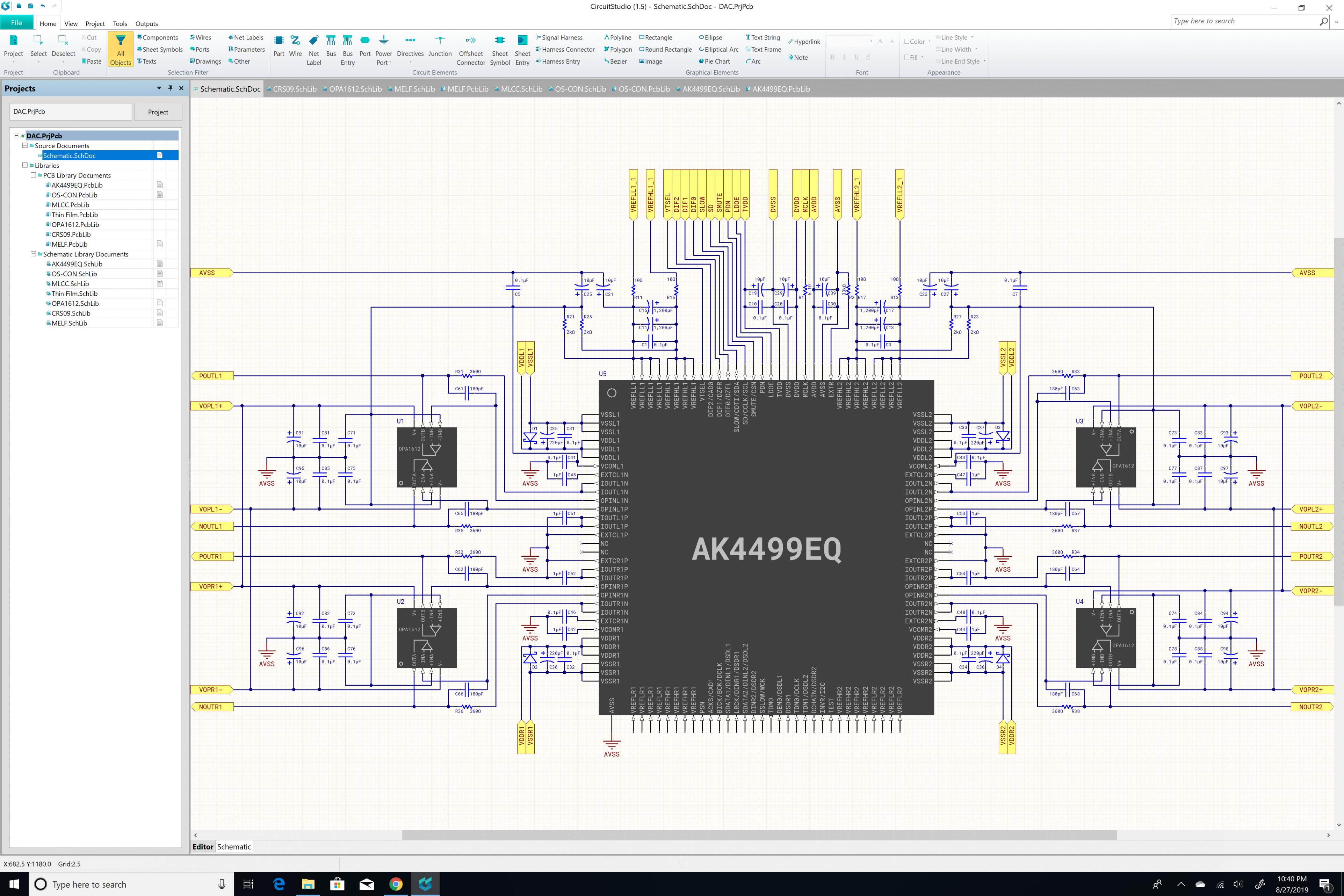Image resolution: width=1344 pixels, height=896 pixels.
Task: Activate the Wire drawing tool
Action: pos(295,46)
